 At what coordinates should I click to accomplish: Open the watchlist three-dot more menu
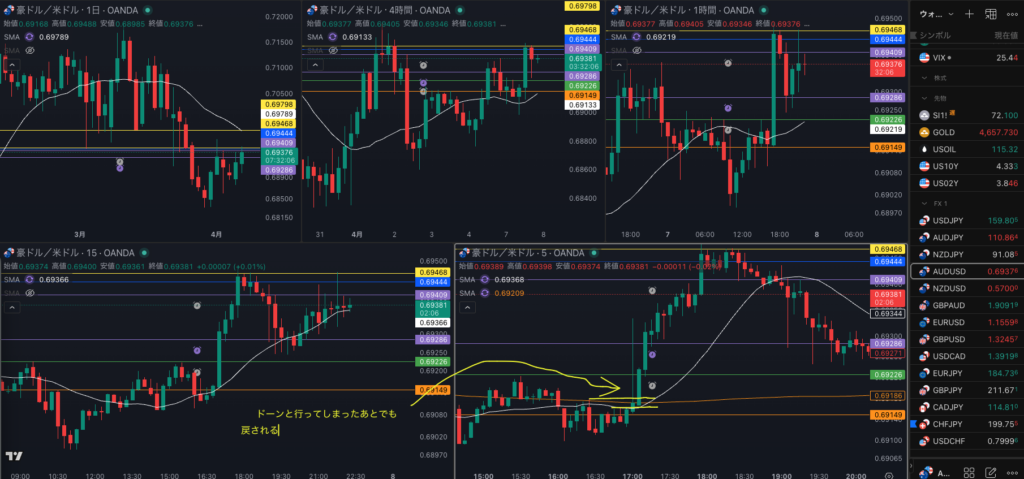1012,14
